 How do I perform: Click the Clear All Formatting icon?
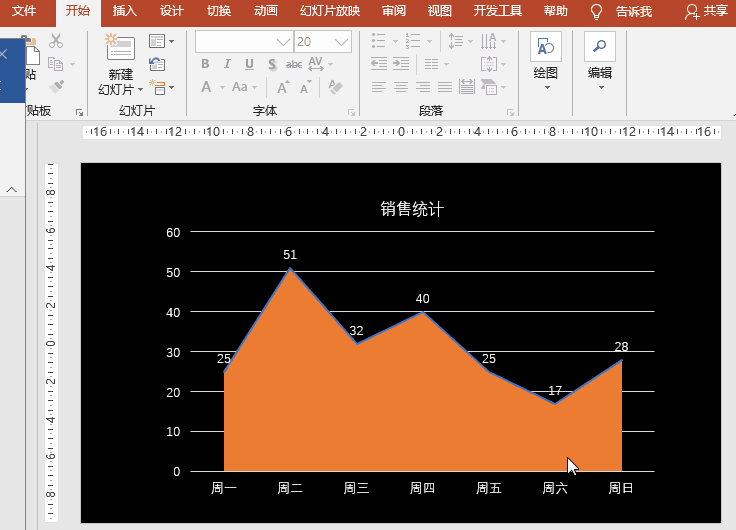click(335, 87)
